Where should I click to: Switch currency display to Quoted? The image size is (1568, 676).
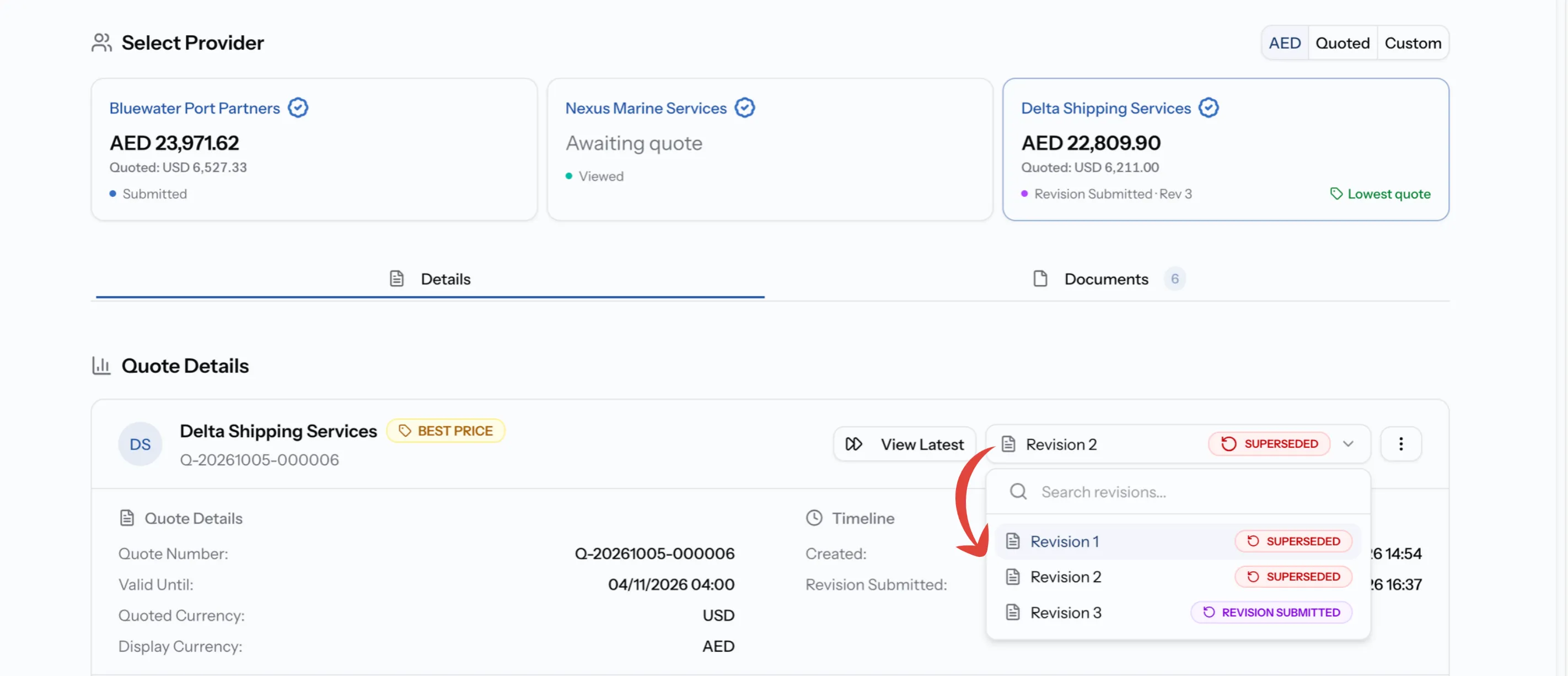coord(1342,42)
